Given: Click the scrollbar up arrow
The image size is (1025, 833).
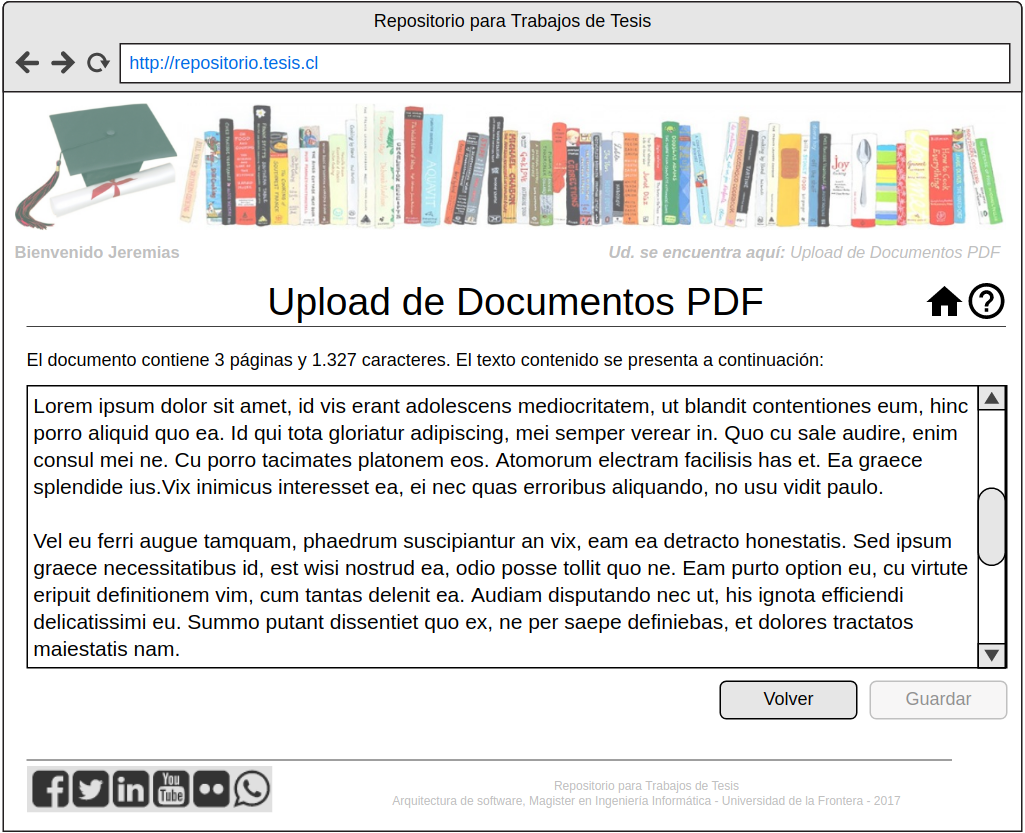Looking at the screenshot, I should (x=992, y=398).
